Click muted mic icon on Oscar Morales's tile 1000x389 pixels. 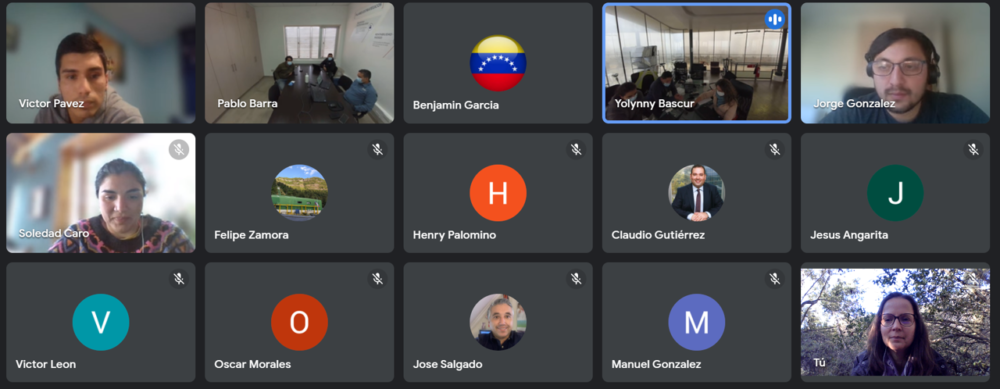(378, 279)
